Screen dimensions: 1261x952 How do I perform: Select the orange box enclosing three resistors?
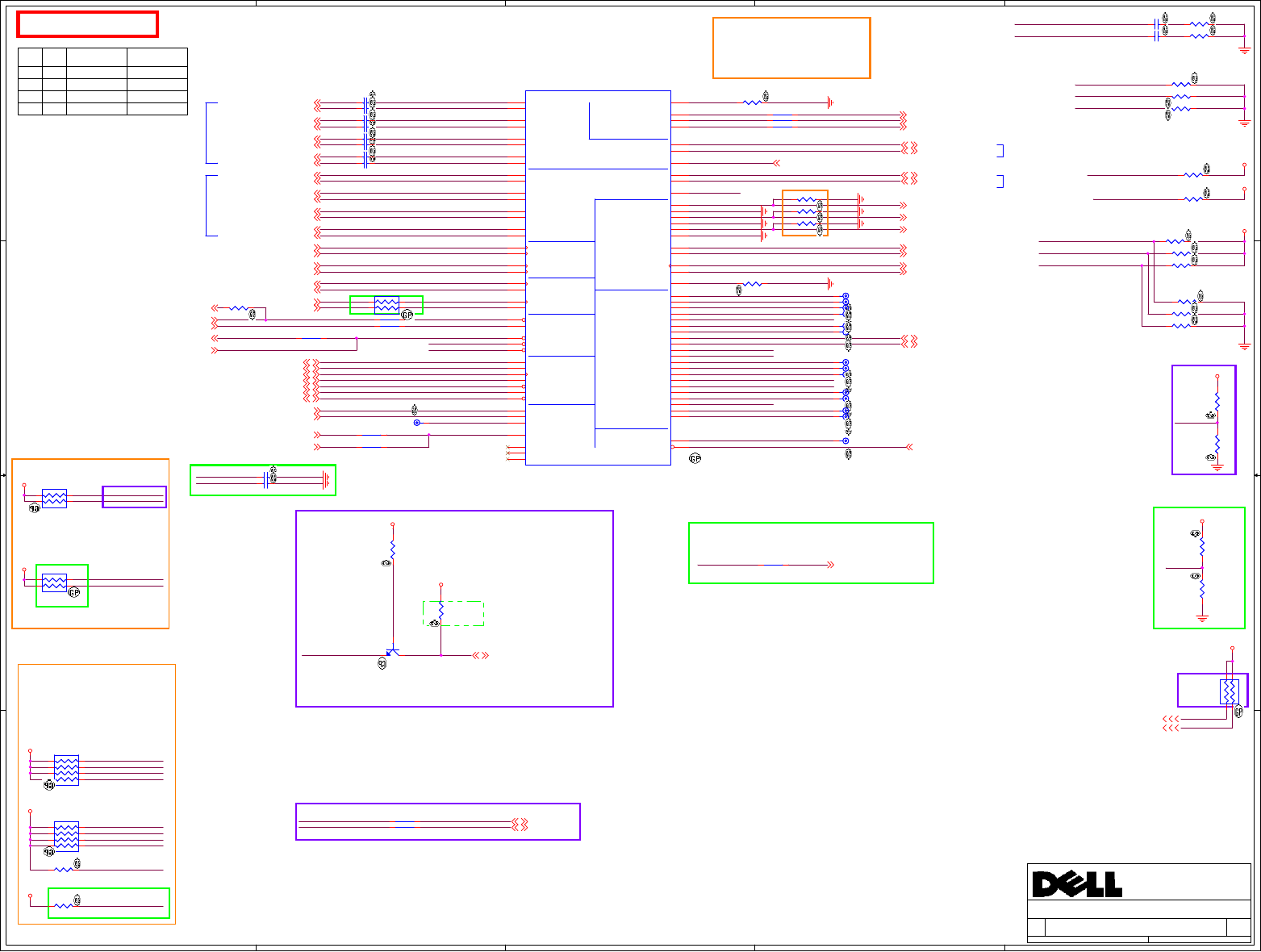805,213
